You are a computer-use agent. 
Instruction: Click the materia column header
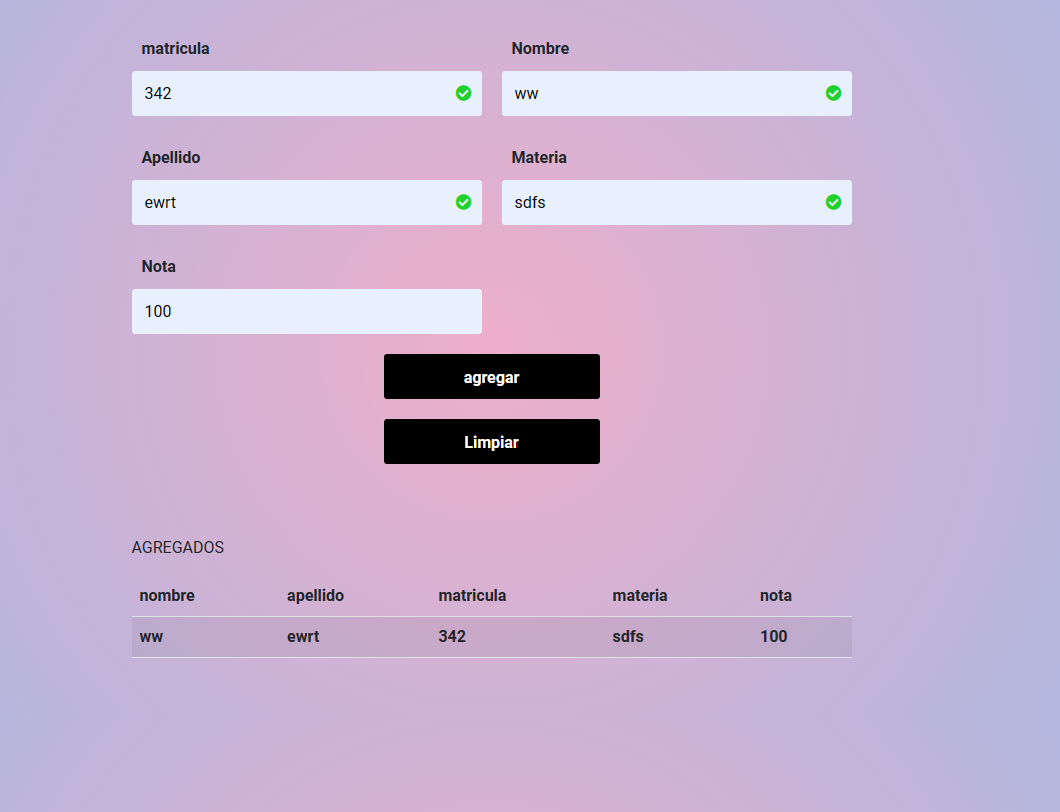point(640,595)
